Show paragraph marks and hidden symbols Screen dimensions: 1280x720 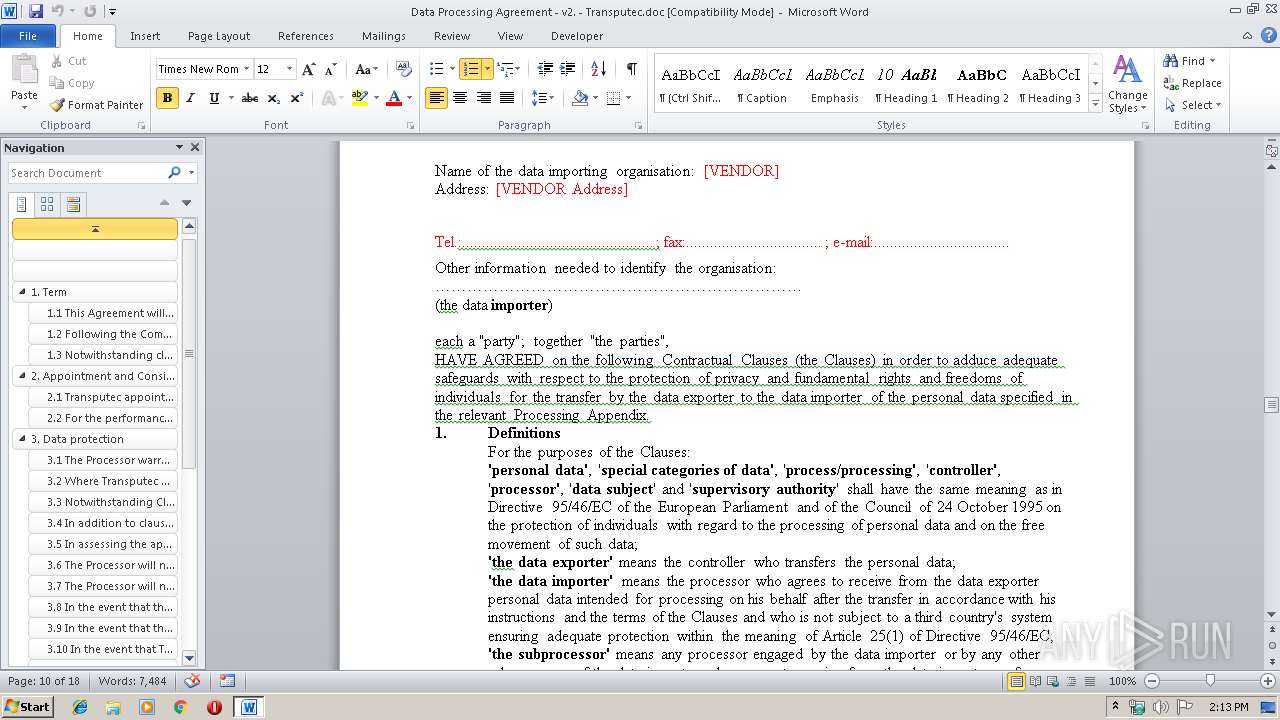point(631,69)
